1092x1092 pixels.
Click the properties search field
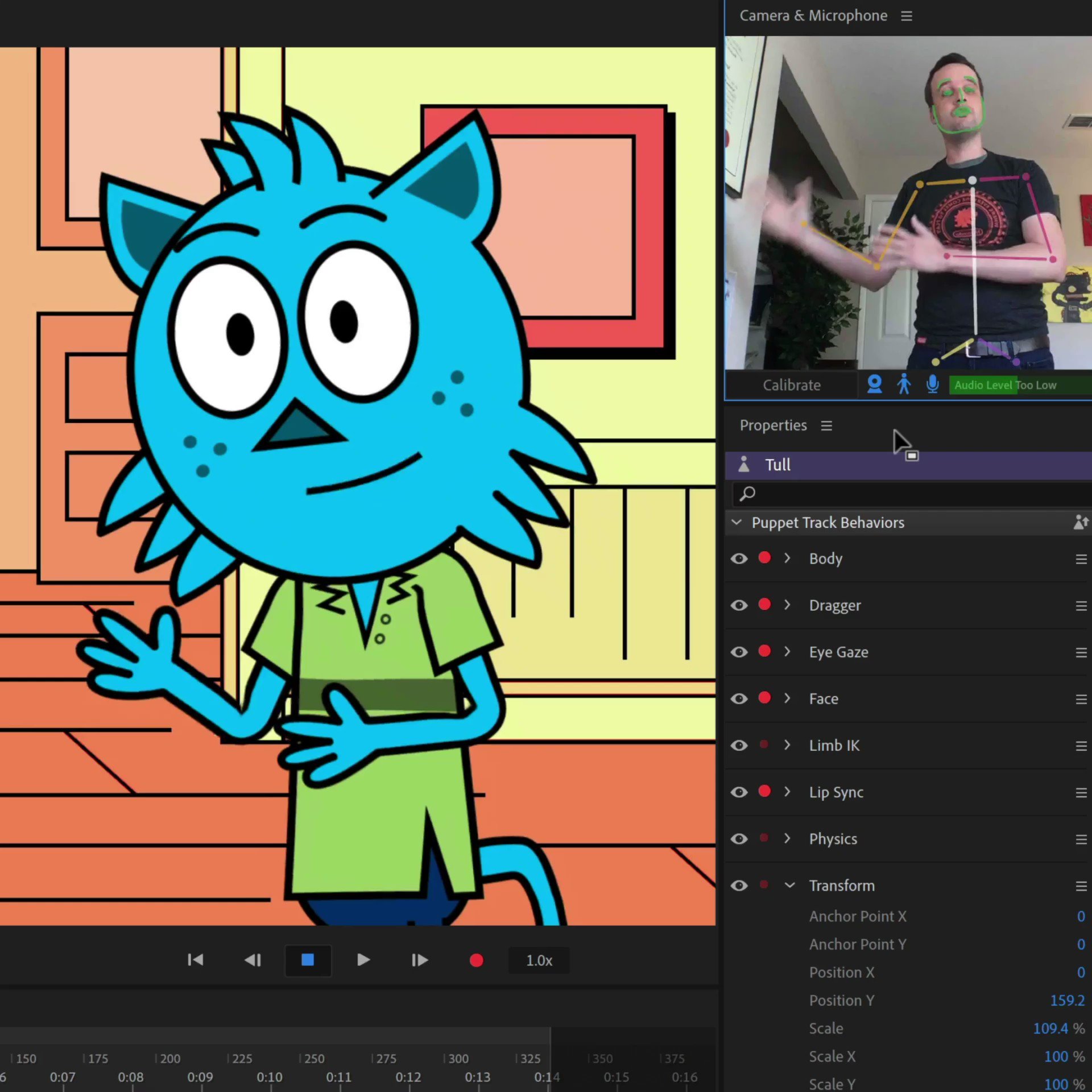pyautogui.click(x=911, y=494)
